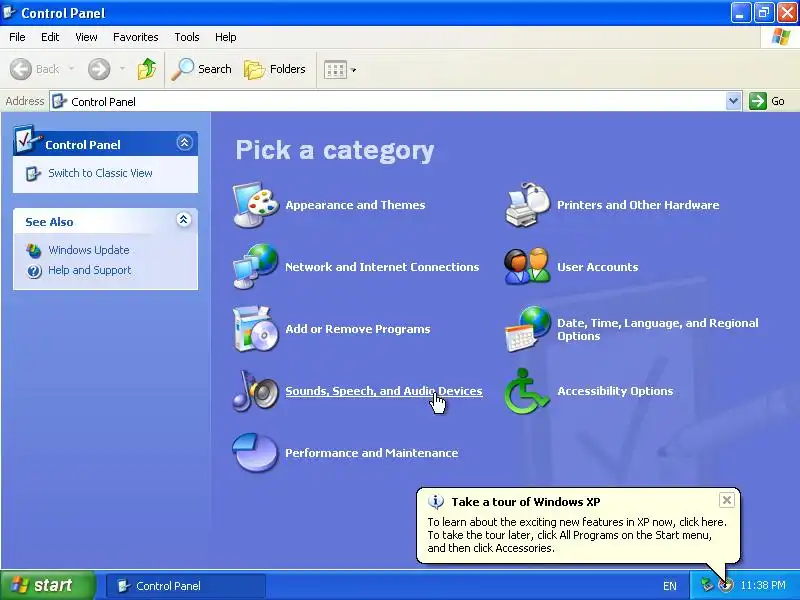Open the Accessibility Options link
The image size is (800, 600).
click(x=615, y=391)
